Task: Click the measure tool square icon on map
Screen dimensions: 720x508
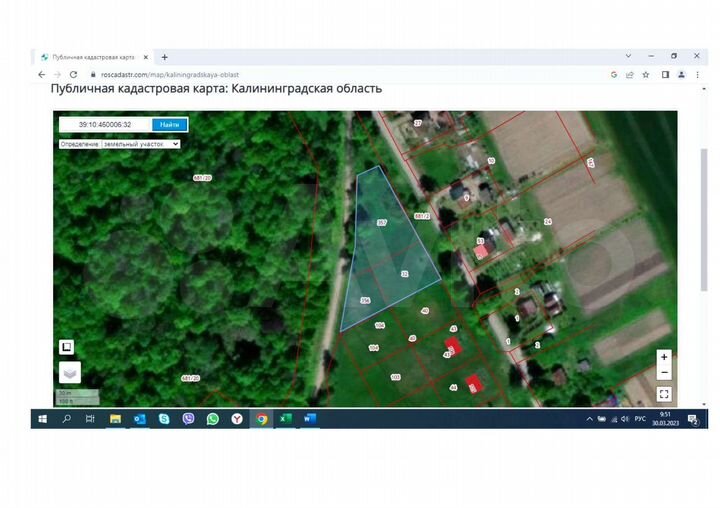Action: 66,347
